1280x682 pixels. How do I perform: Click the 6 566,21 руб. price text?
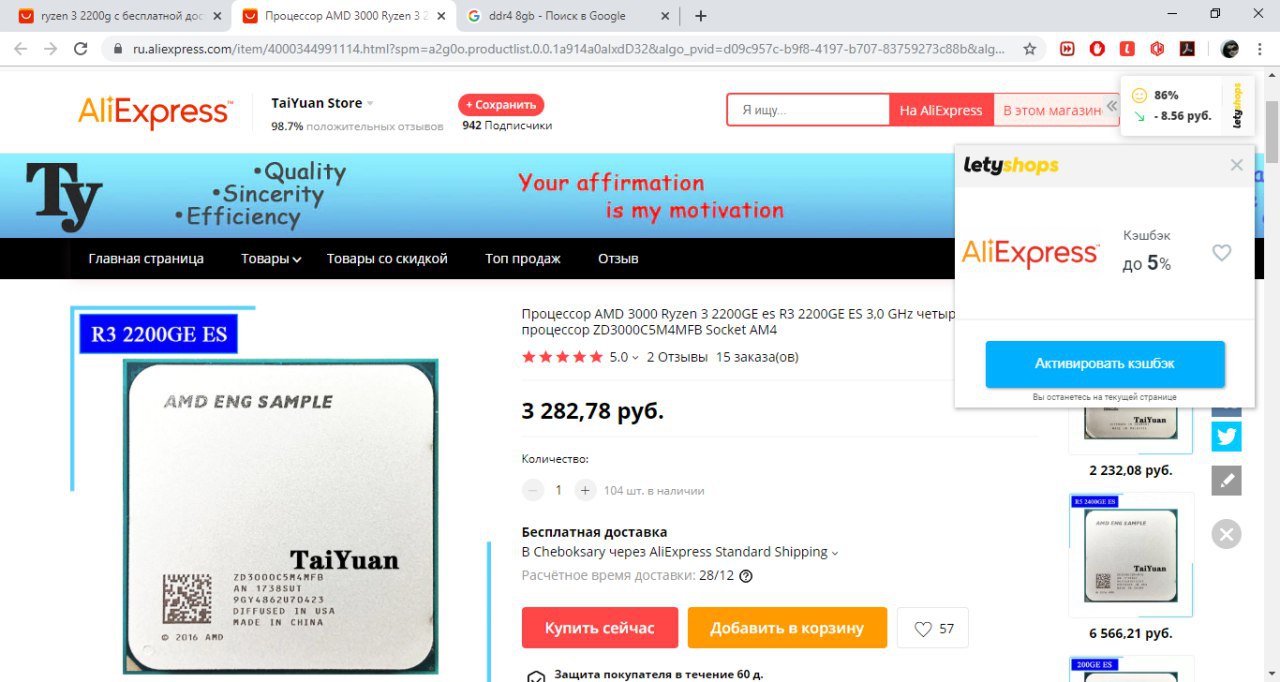coord(1130,633)
